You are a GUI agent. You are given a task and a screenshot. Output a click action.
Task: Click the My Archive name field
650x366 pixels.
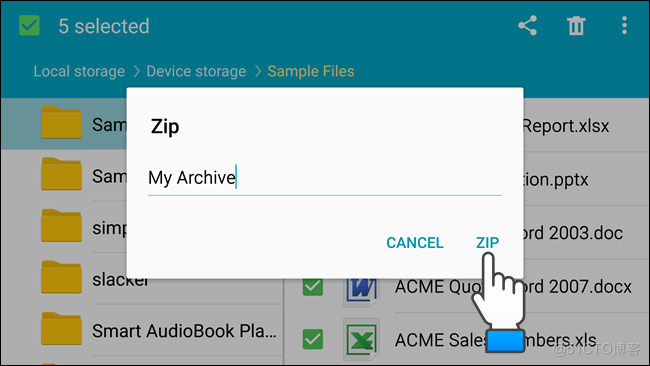pos(325,178)
